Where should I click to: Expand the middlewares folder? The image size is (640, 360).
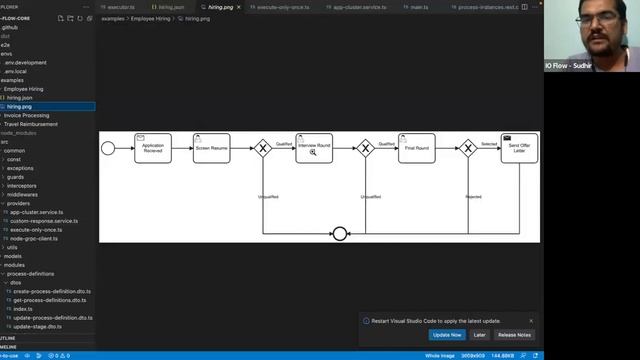click(22, 195)
